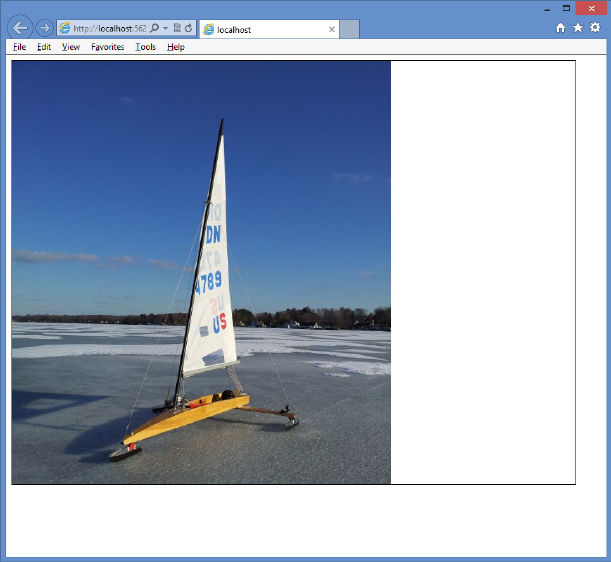This screenshot has height=562, width=611.
Task: Refresh the page with the reload icon
Action: click(x=189, y=28)
